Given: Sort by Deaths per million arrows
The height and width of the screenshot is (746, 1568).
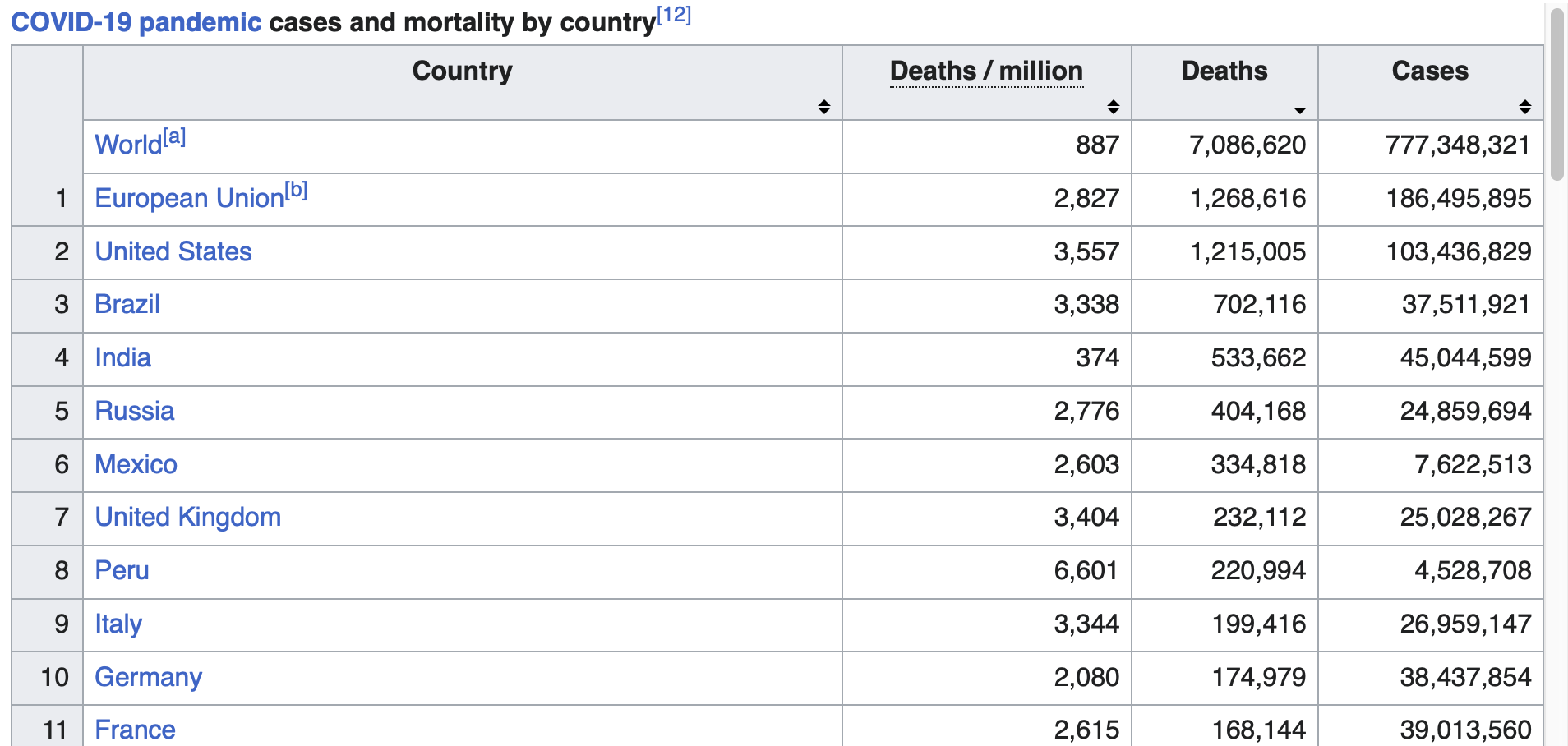Looking at the screenshot, I should click(x=1113, y=107).
